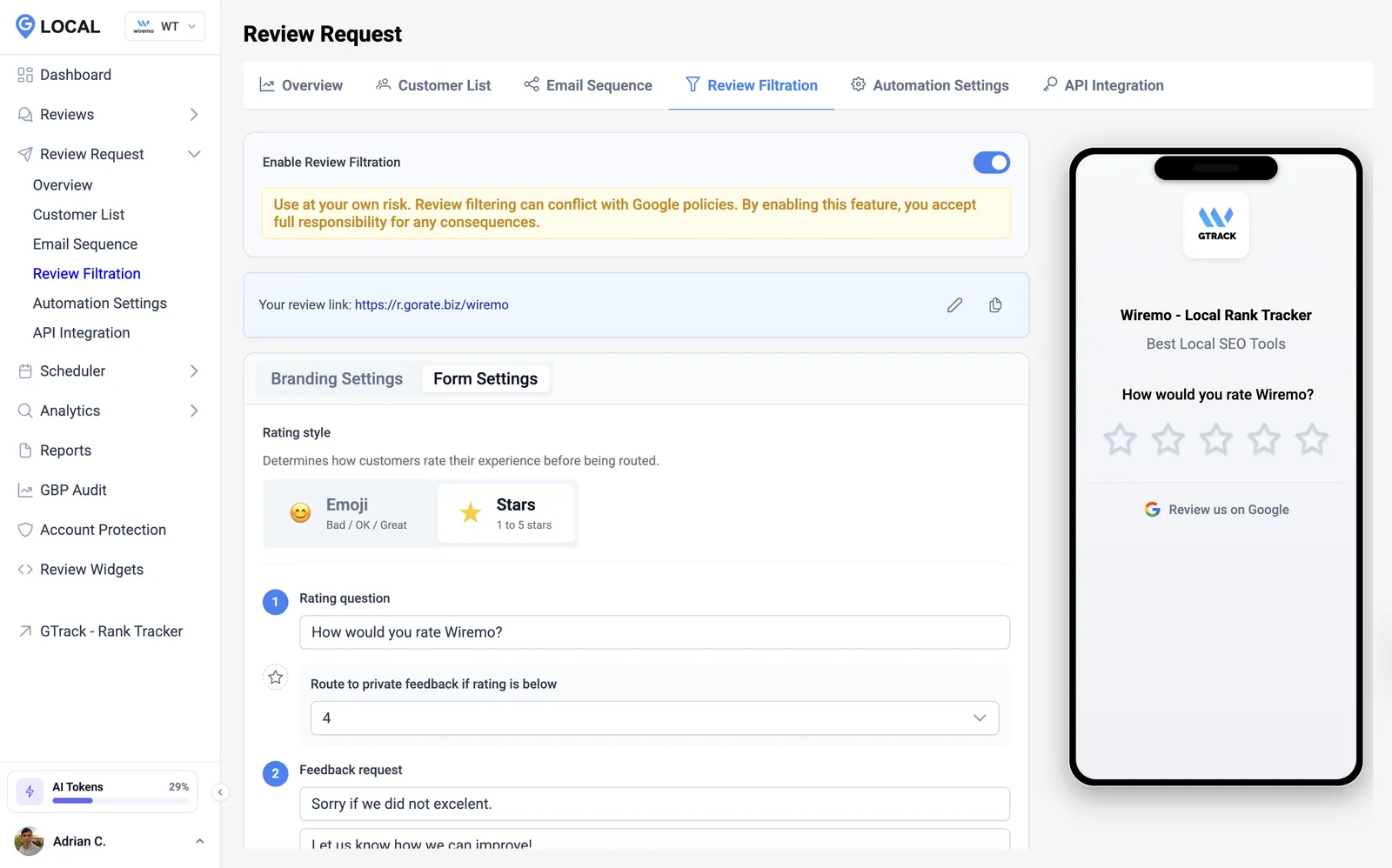Expand the Analytics sidebar chevron
The height and width of the screenshot is (868, 1392).
[194, 411]
